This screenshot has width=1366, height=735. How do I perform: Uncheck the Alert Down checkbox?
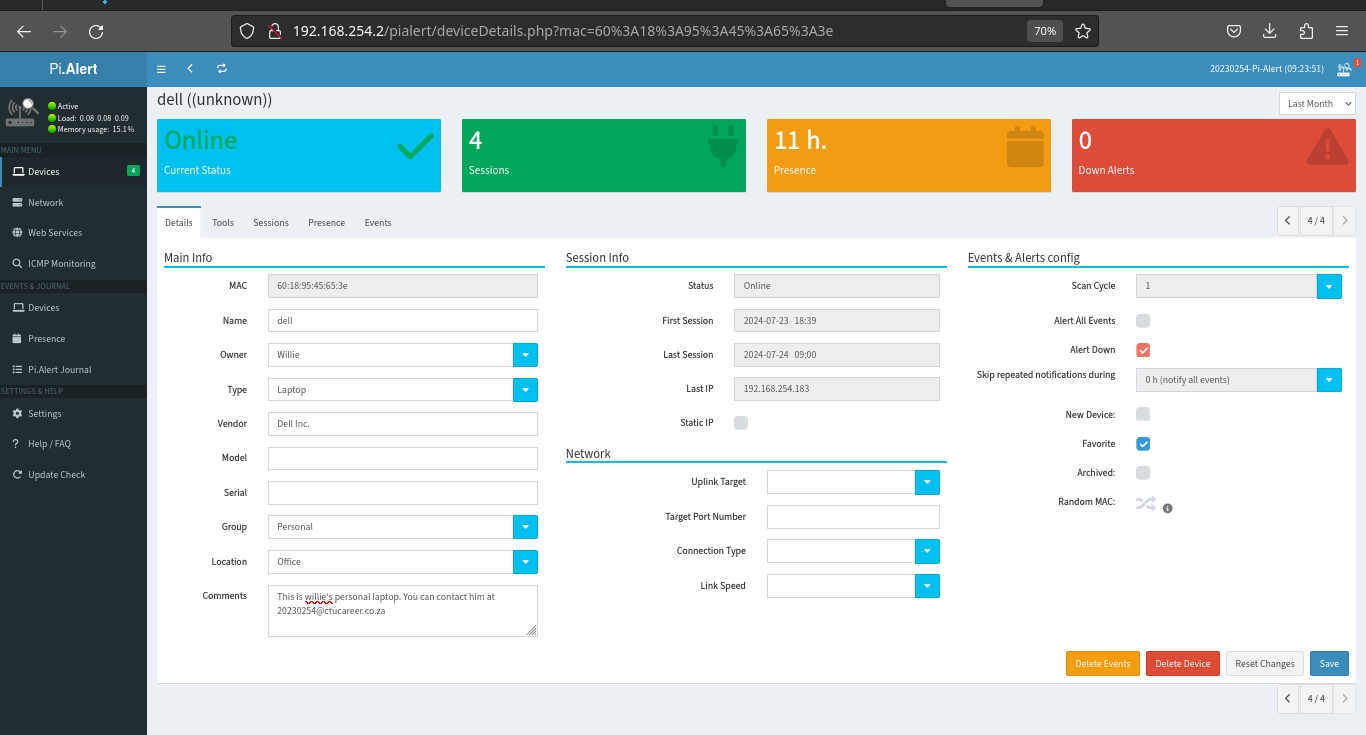tap(1143, 350)
